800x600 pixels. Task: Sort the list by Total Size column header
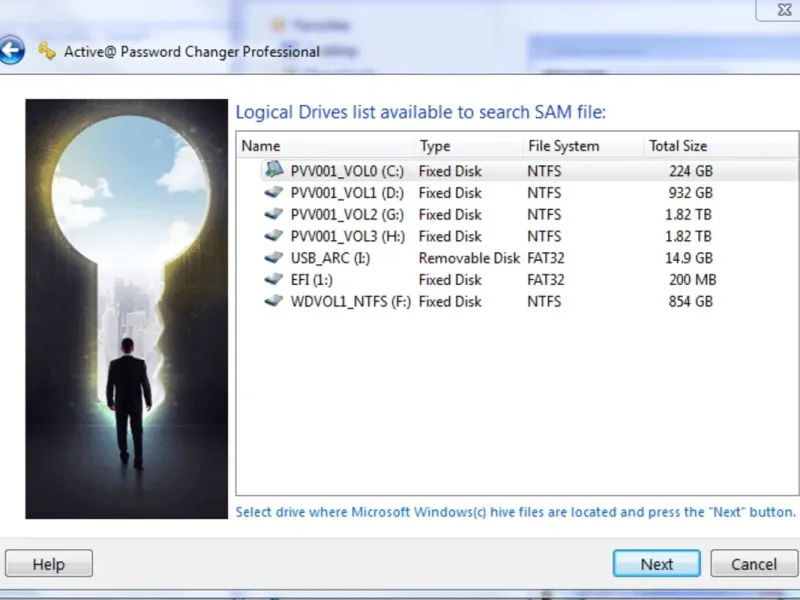pyautogui.click(x=721, y=146)
